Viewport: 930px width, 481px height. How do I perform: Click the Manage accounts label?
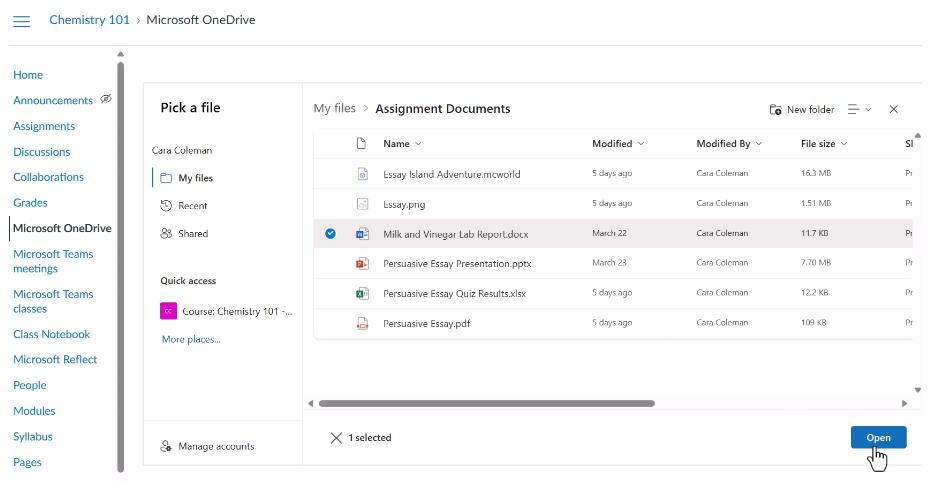pos(216,446)
